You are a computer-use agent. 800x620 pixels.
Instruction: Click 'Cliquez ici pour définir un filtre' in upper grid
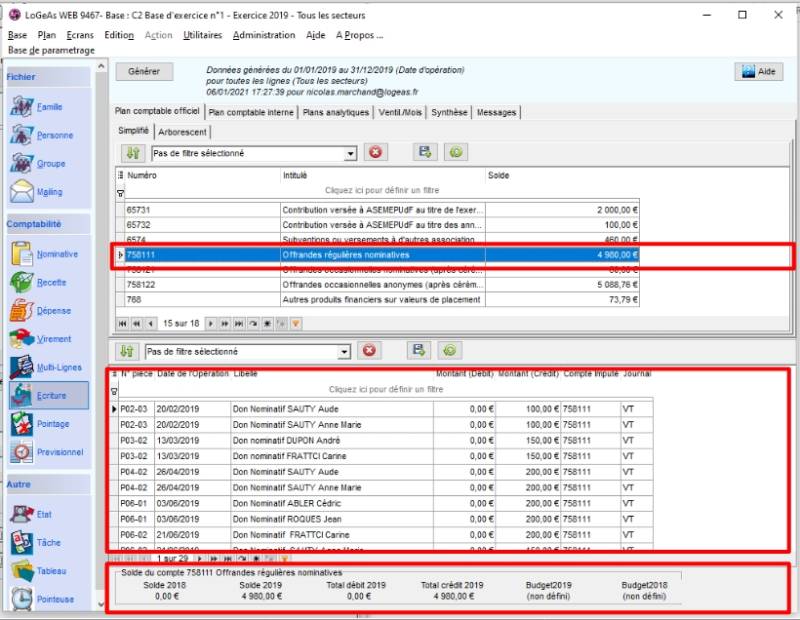(382, 190)
